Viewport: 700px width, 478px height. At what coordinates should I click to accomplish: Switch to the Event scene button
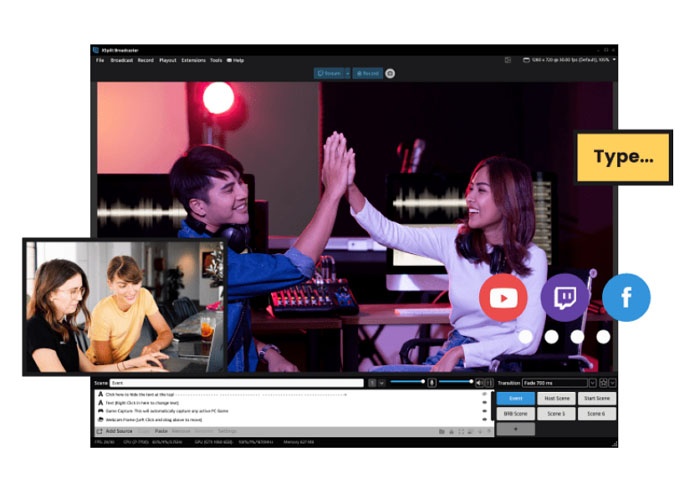pyautogui.click(x=516, y=398)
